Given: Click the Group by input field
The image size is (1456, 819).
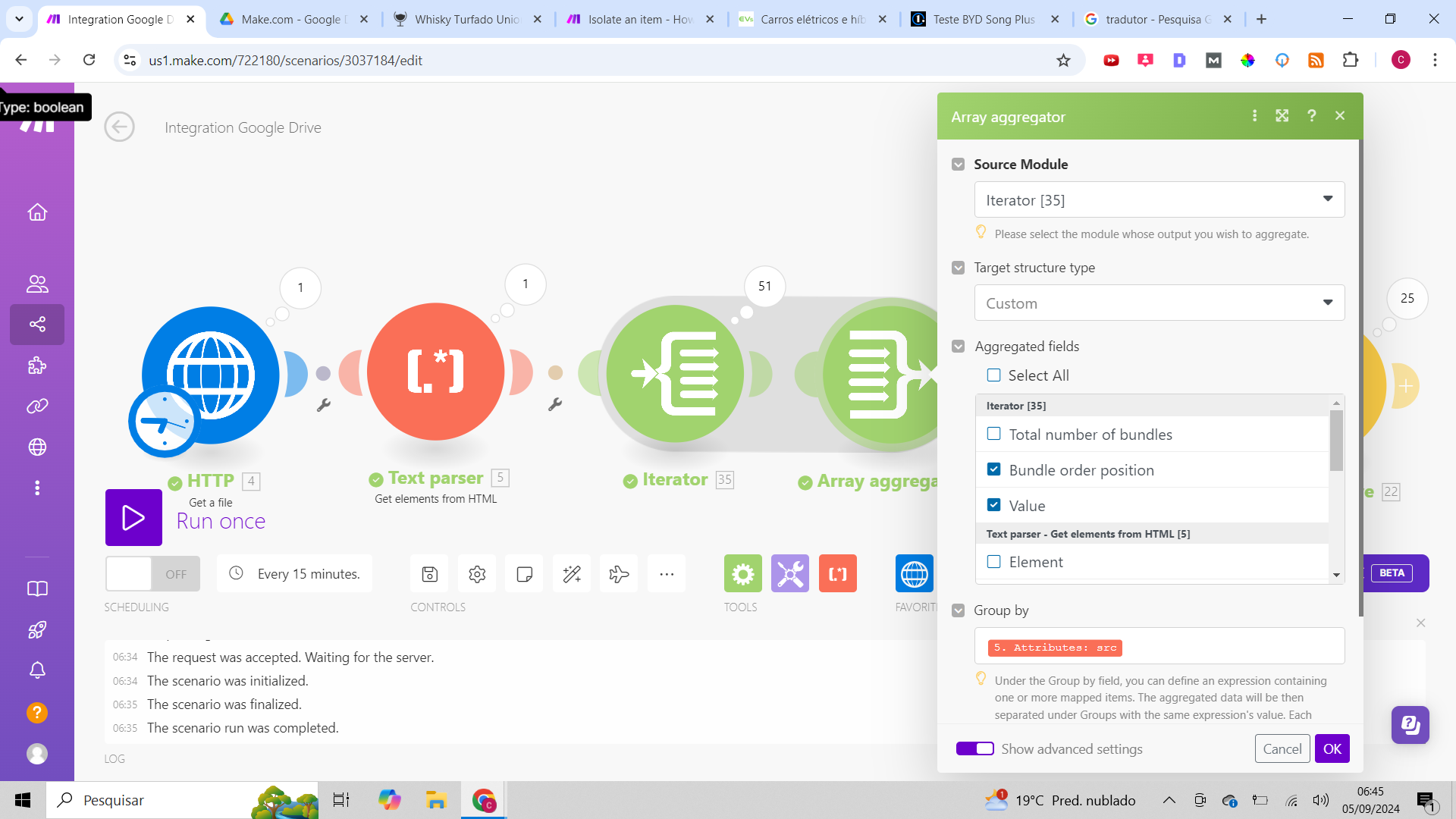Looking at the screenshot, I should (1228, 647).
